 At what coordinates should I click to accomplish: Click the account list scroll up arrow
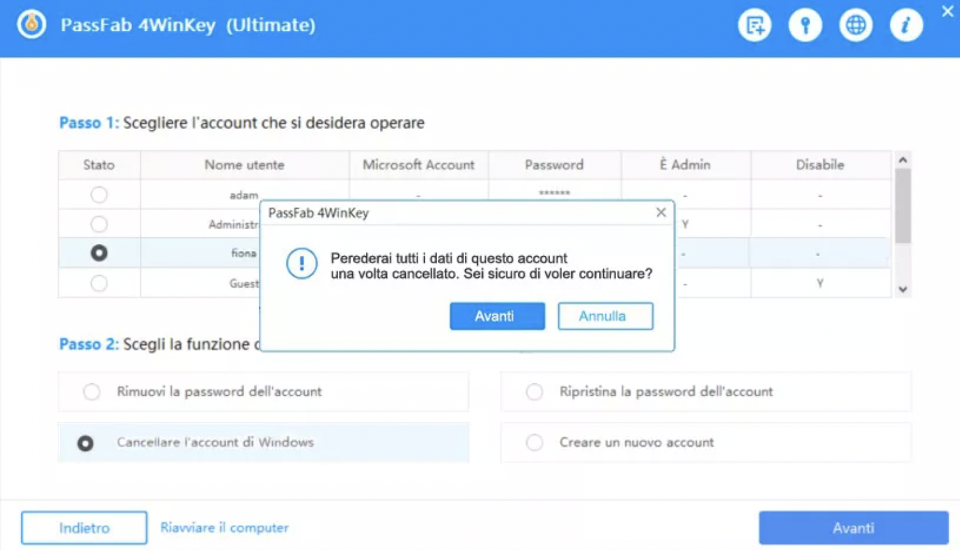[902, 160]
